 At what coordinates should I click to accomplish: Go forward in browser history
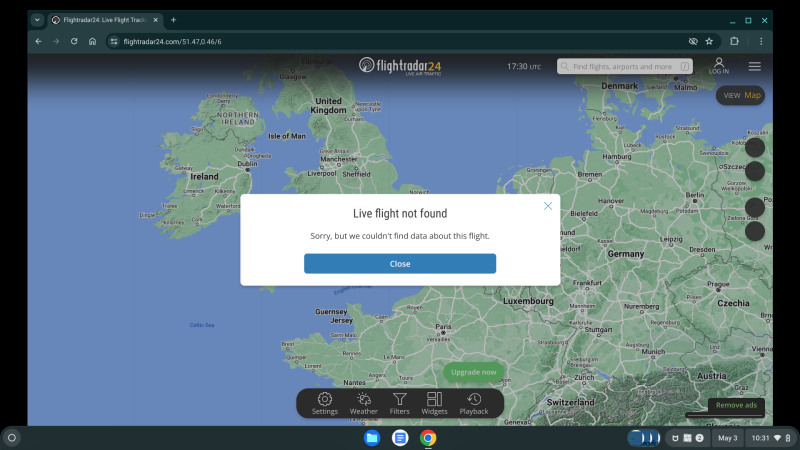click(56, 41)
